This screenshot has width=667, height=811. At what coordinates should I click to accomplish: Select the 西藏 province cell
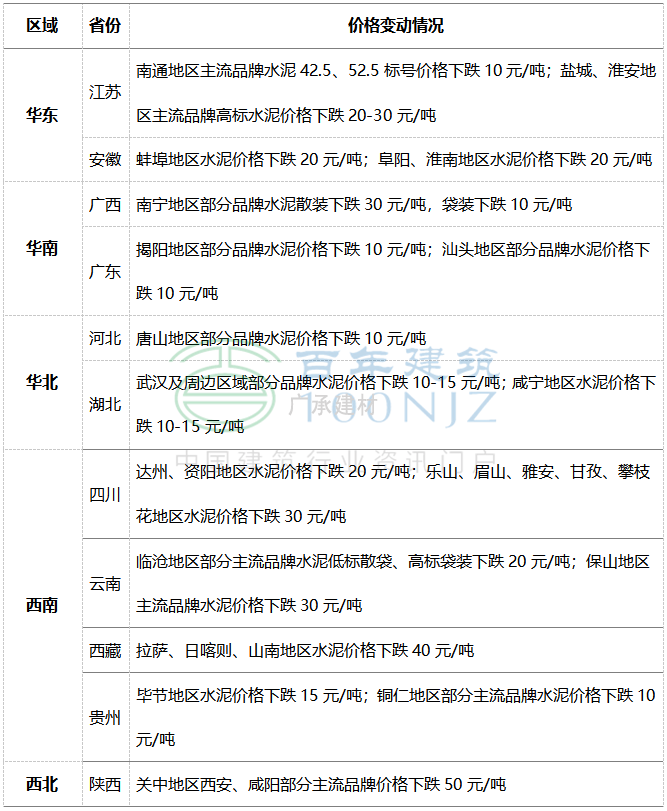pos(105,650)
